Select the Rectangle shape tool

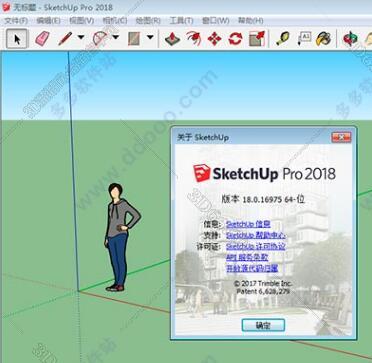tap(134, 39)
